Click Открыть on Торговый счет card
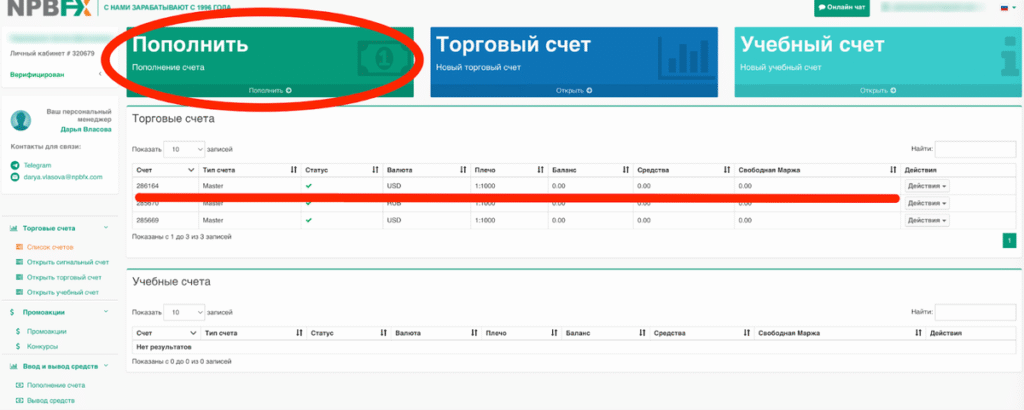 tap(574, 91)
